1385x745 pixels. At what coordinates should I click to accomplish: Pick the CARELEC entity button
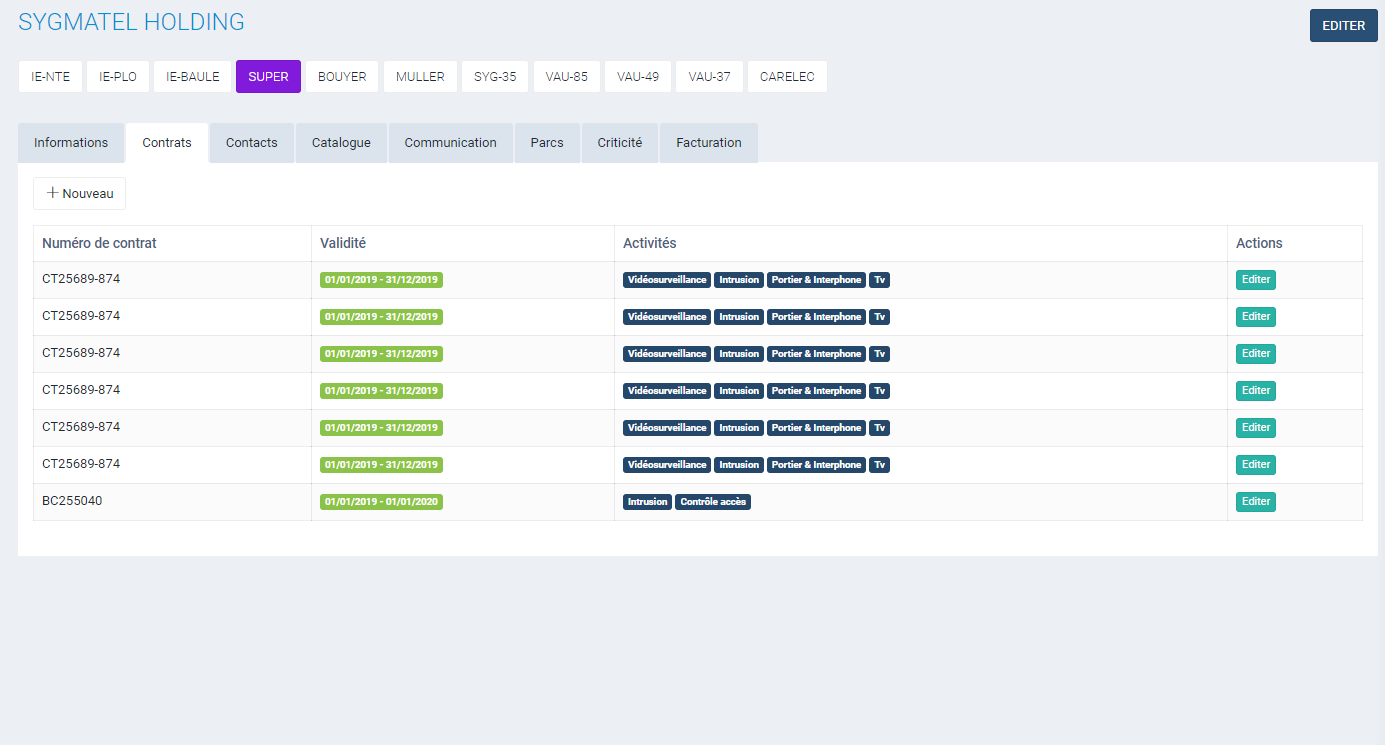point(787,77)
